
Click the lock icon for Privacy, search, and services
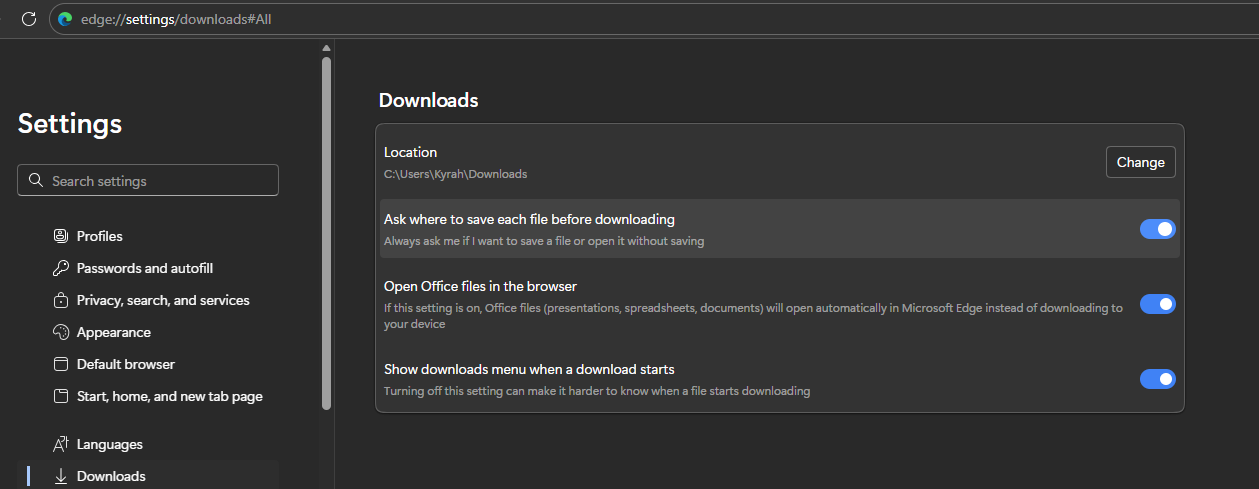point(60,300)
